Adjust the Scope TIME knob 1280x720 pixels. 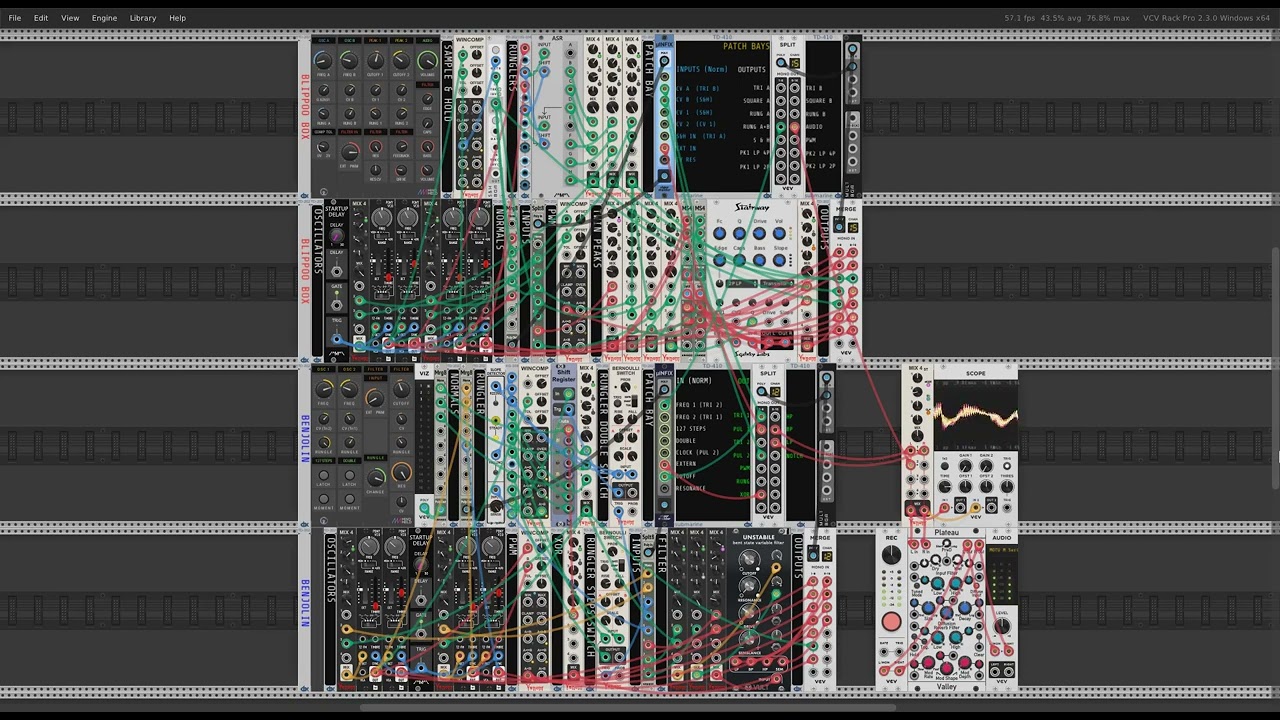[945, 486]
